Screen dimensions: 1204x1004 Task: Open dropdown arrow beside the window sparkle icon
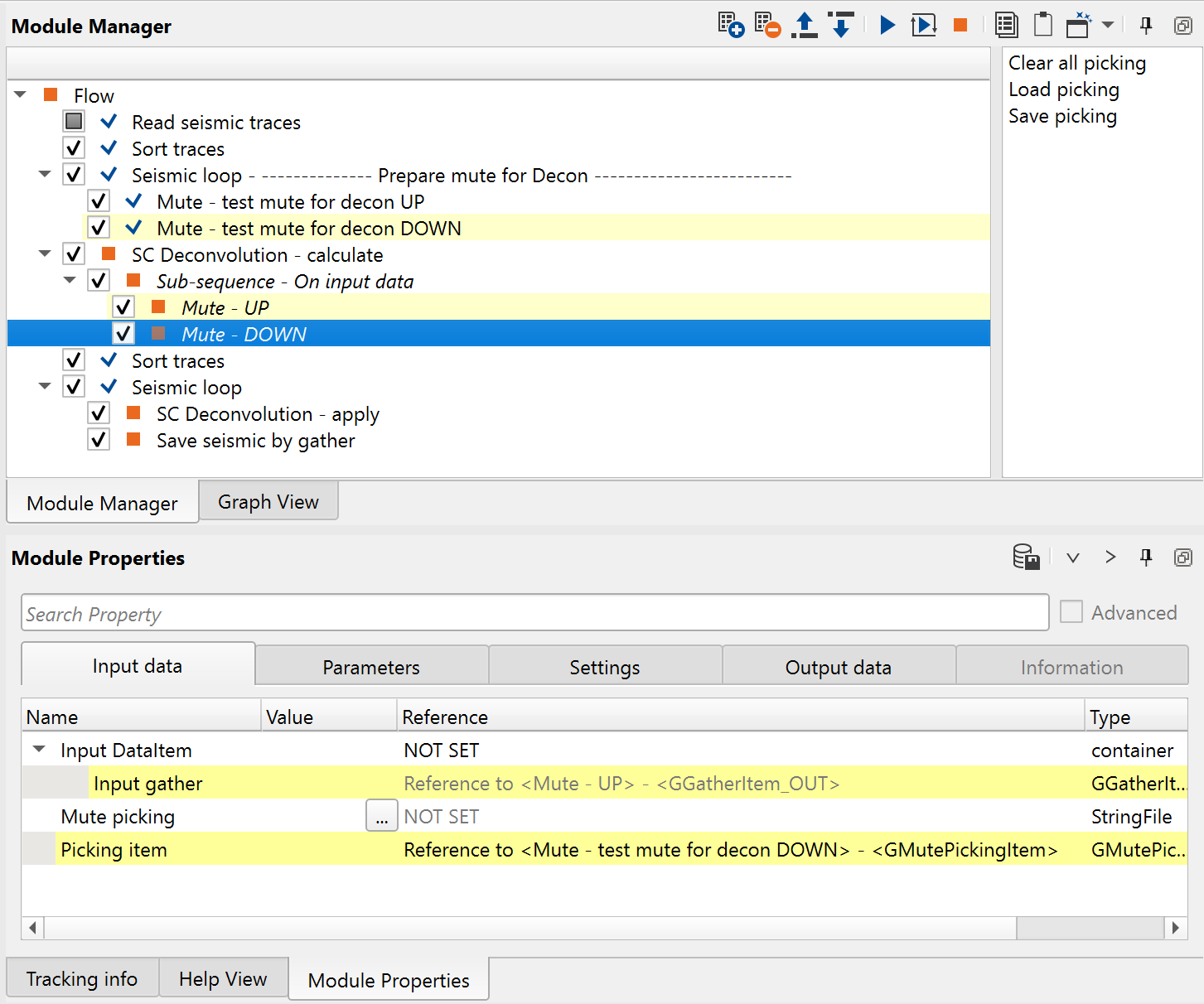pyautogui.click(x=1108, y=25)
